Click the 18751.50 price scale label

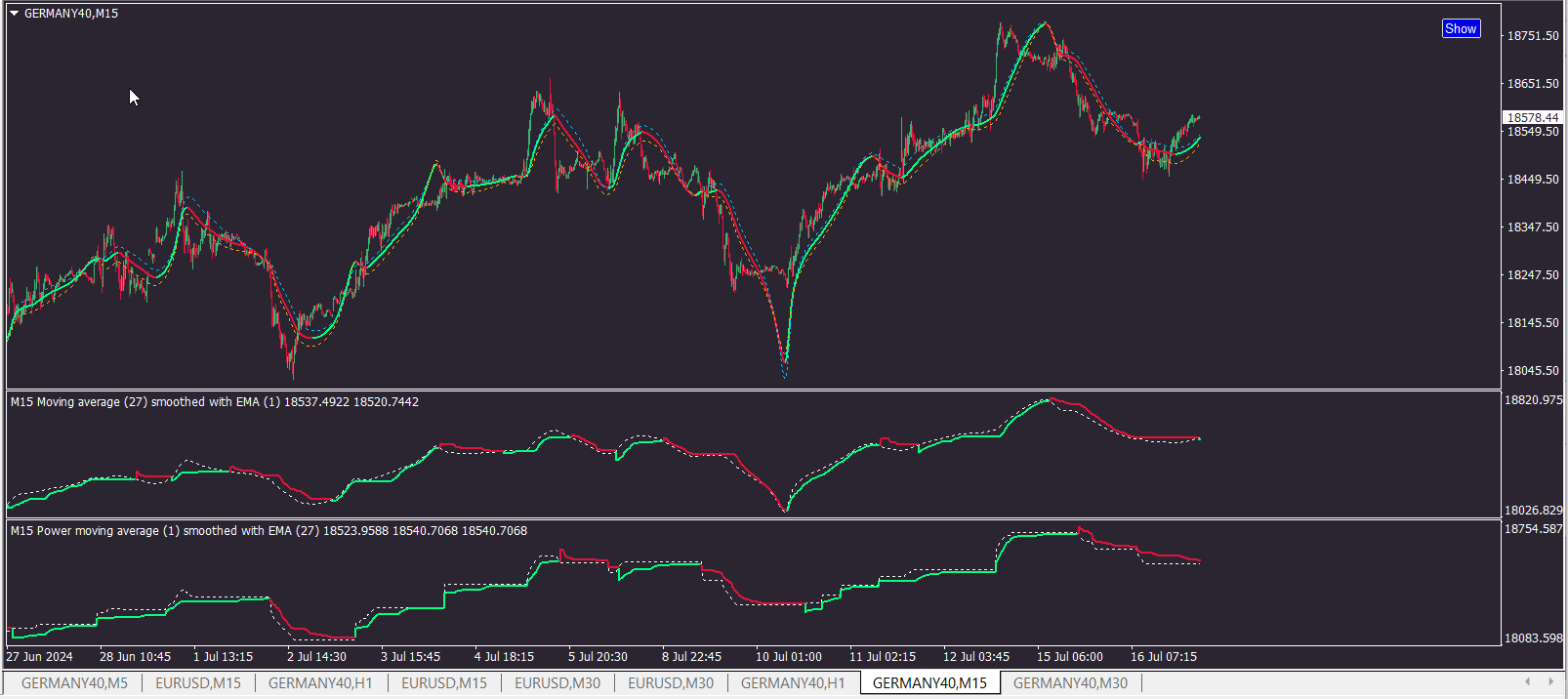(x=1533, y=36)
